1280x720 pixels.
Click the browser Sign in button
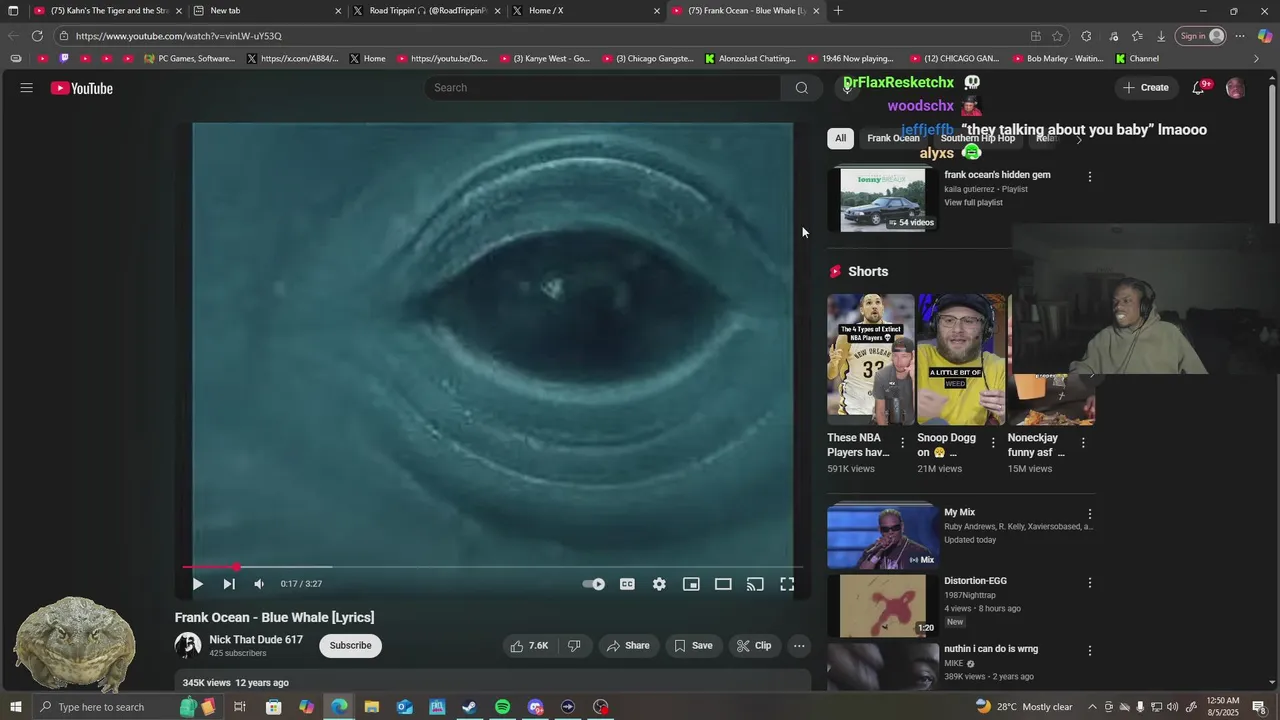click(1202, 36)
